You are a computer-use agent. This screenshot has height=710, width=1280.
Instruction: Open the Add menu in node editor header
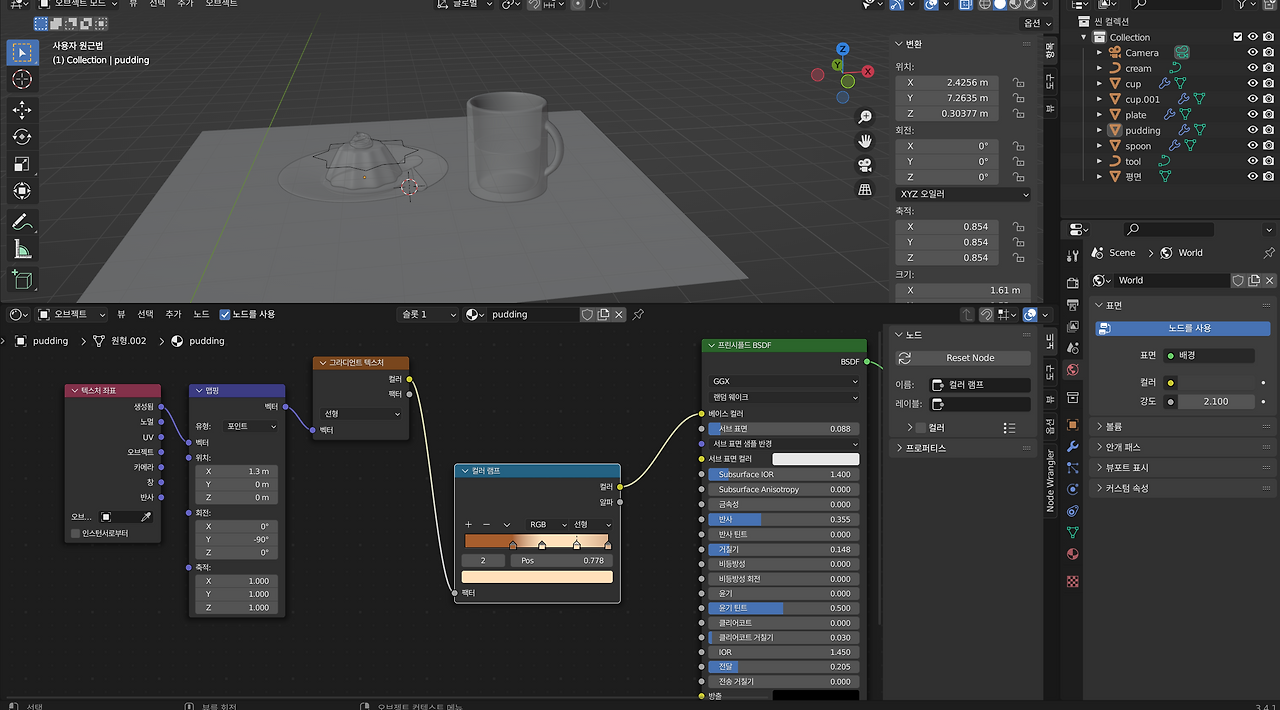(x=173, y=314)
